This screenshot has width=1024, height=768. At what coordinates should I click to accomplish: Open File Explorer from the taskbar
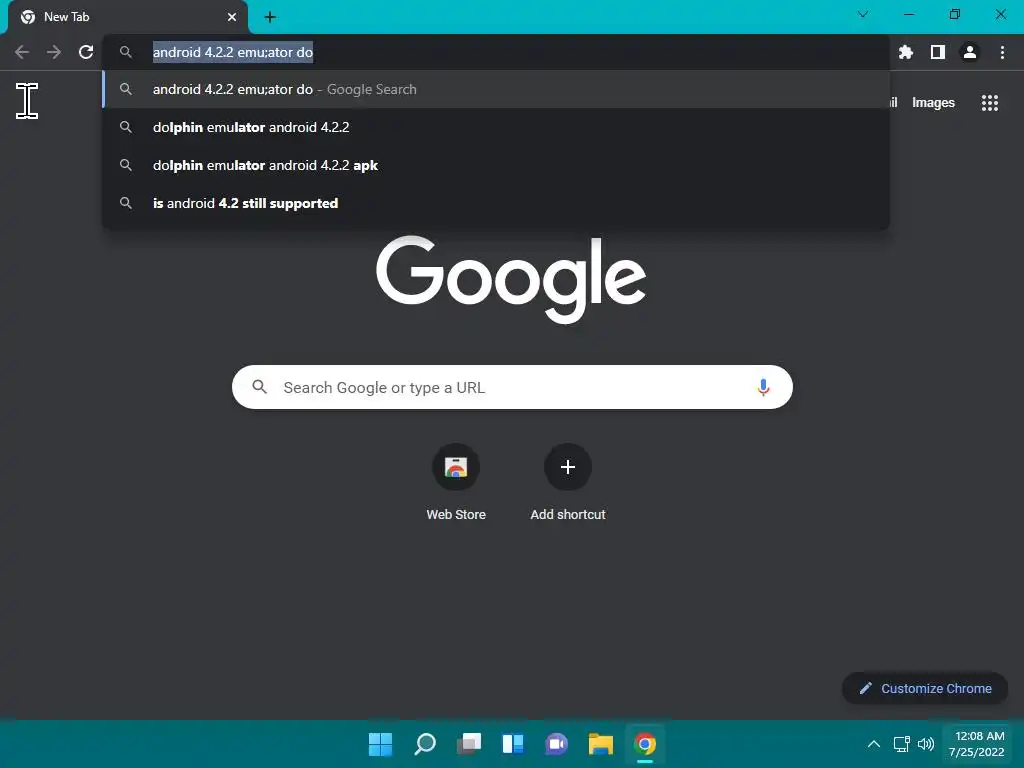(601, 744)
